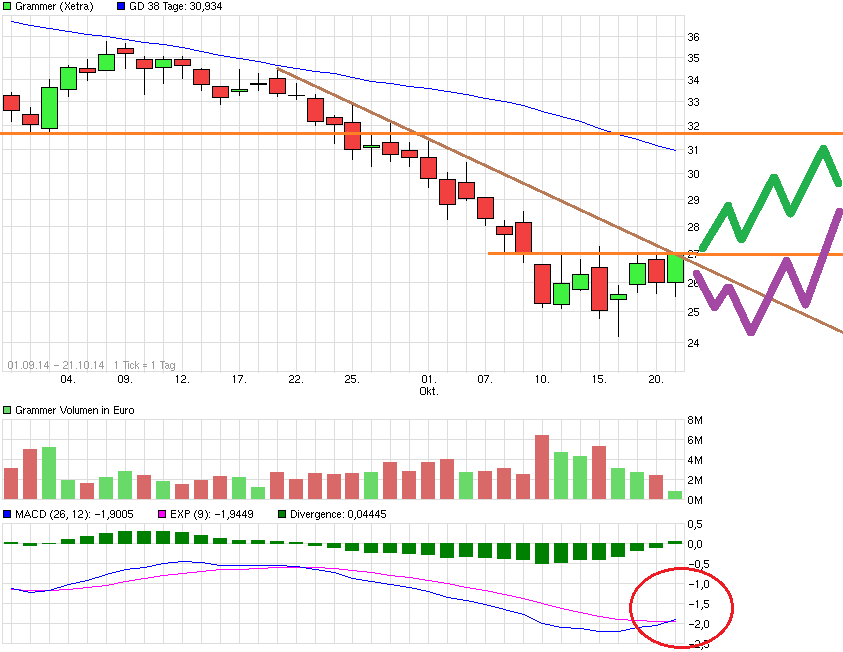Viewport: 843px width, 652px height.
Task: Click the green Grammer (Xetra) legend swatch
Action: [8, 7]
